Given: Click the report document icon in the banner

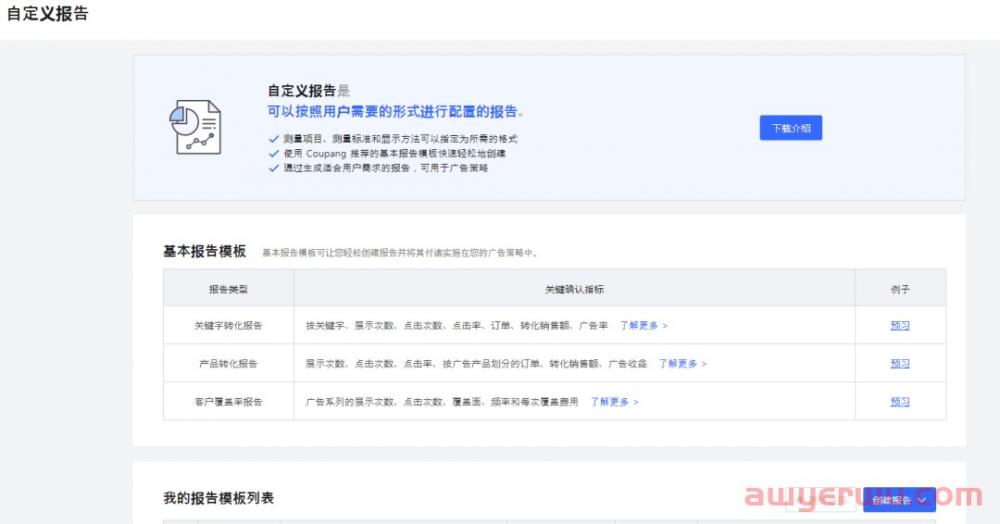Looking at the screenshot, I should point(195,127).
